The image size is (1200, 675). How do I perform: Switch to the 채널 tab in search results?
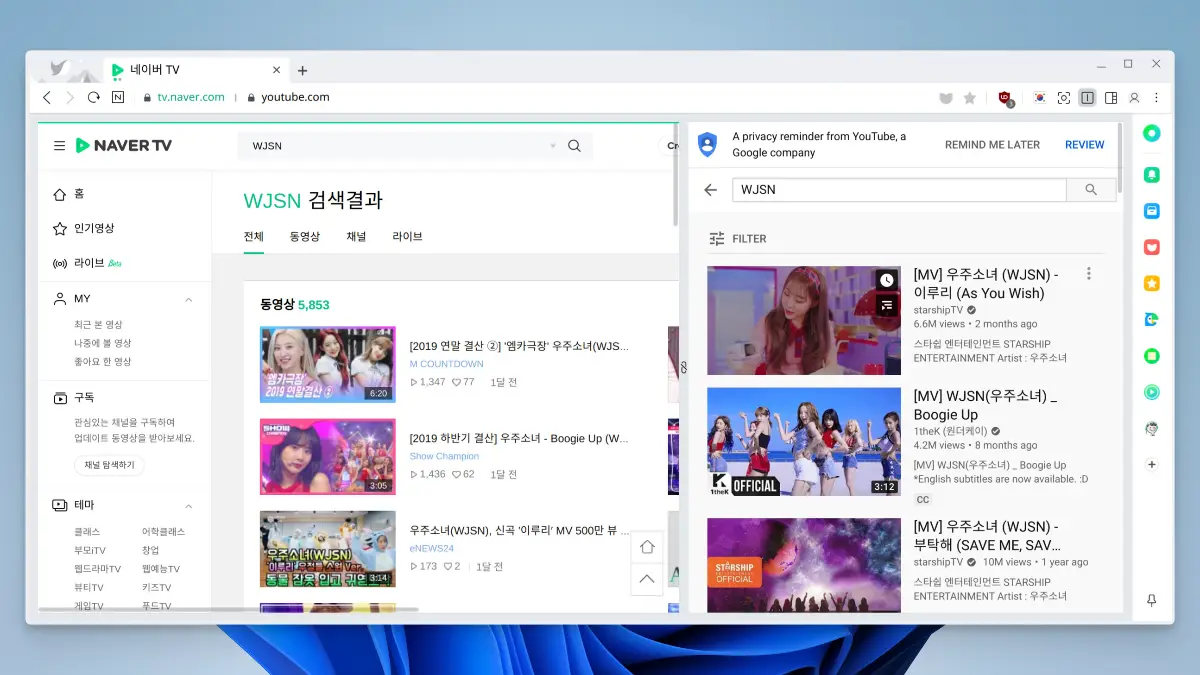[x=355, y=236]
